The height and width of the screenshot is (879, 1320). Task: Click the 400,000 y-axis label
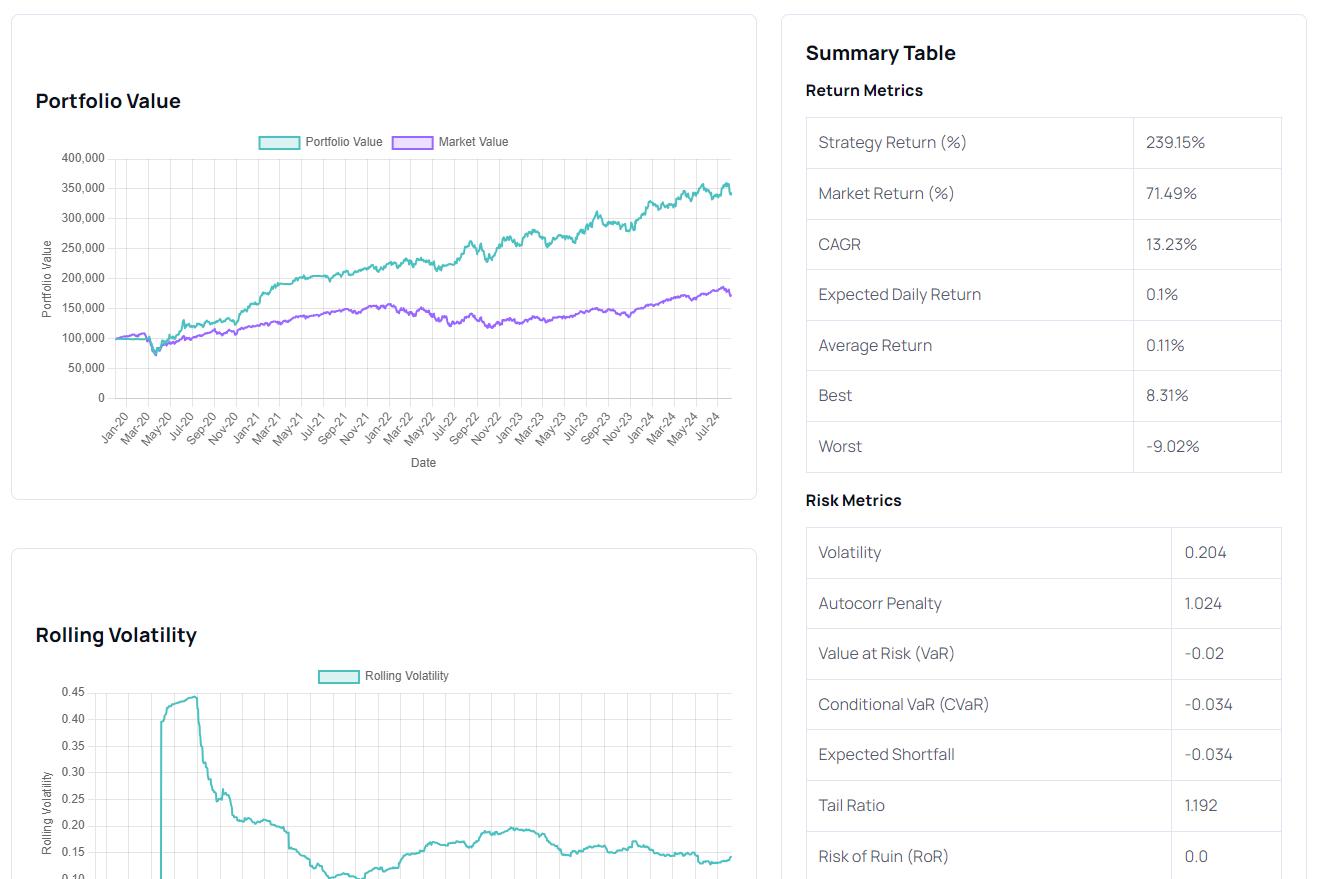pos(82,158)
